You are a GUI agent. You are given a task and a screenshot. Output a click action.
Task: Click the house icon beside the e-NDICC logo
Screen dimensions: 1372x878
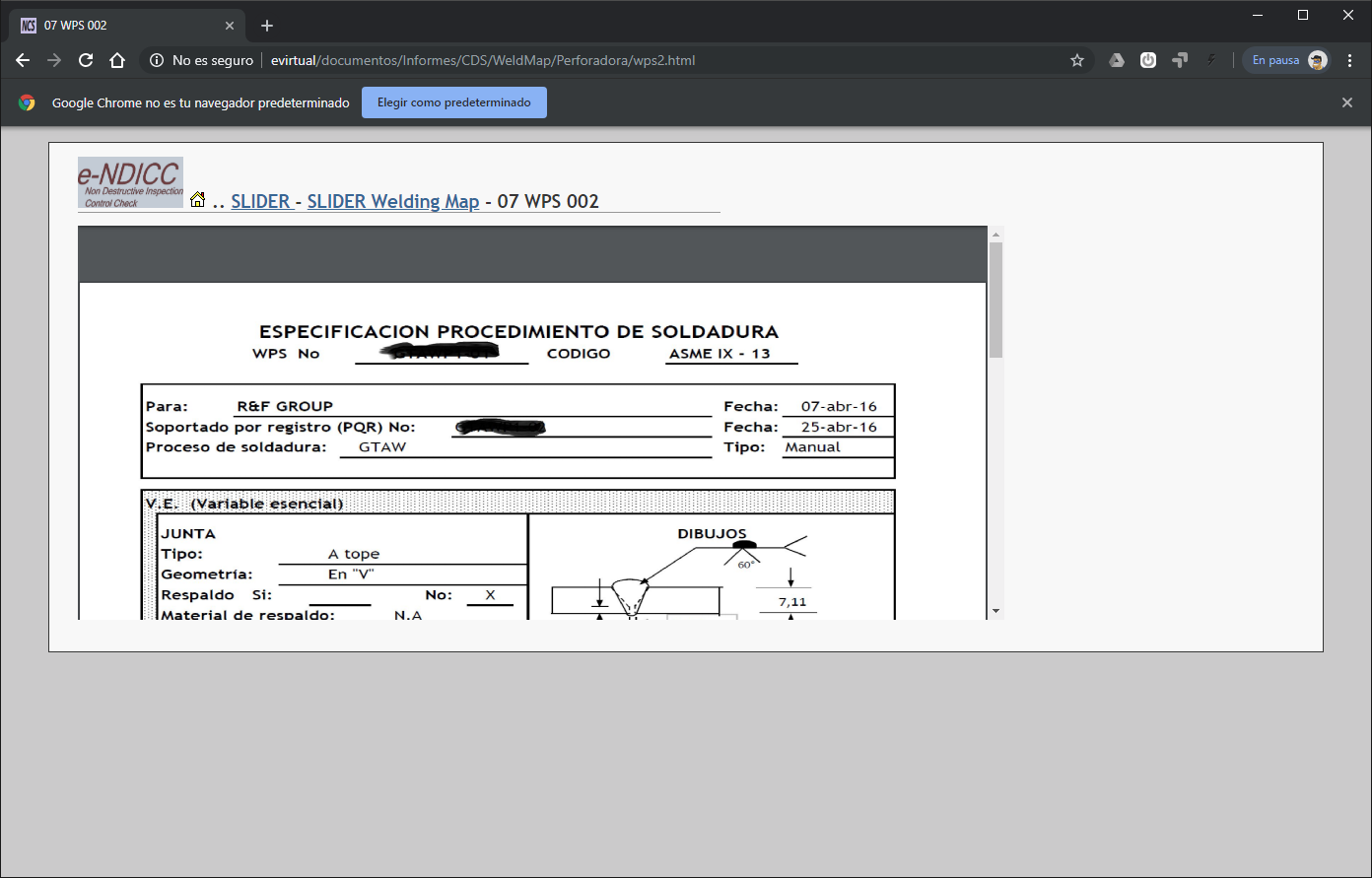pyautogui.click(x=197, y=200)
